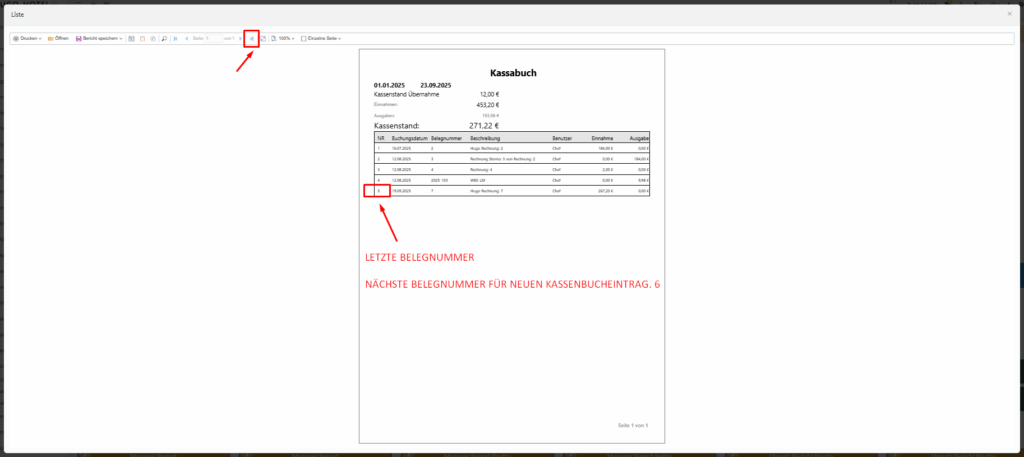This screenshot has height=457, width=1024.
Task: Click the first icon right of Bericht speichern
Action: pyautogui.click(x=131, y=38)
